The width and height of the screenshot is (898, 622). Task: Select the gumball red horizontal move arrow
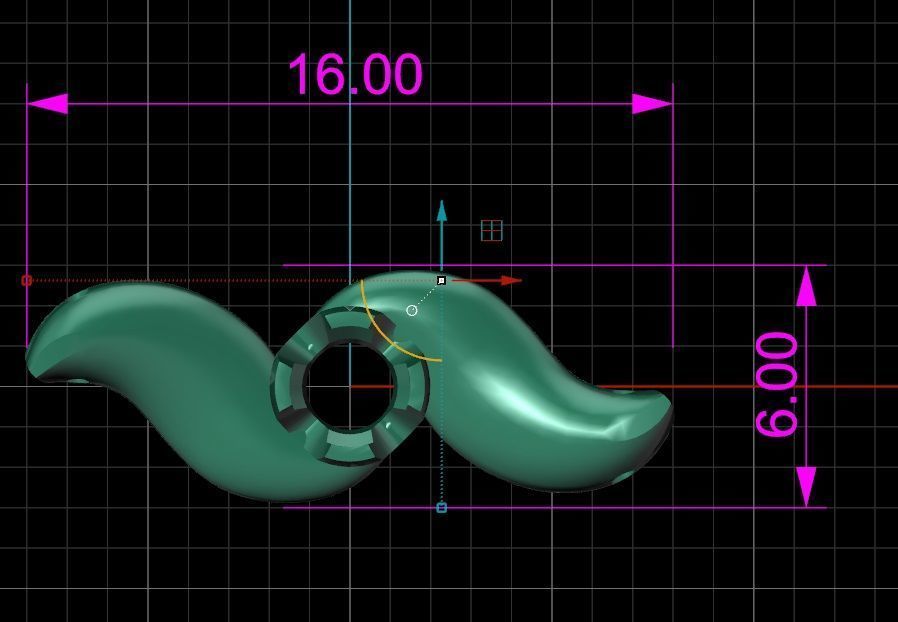[x=487, y=281]
